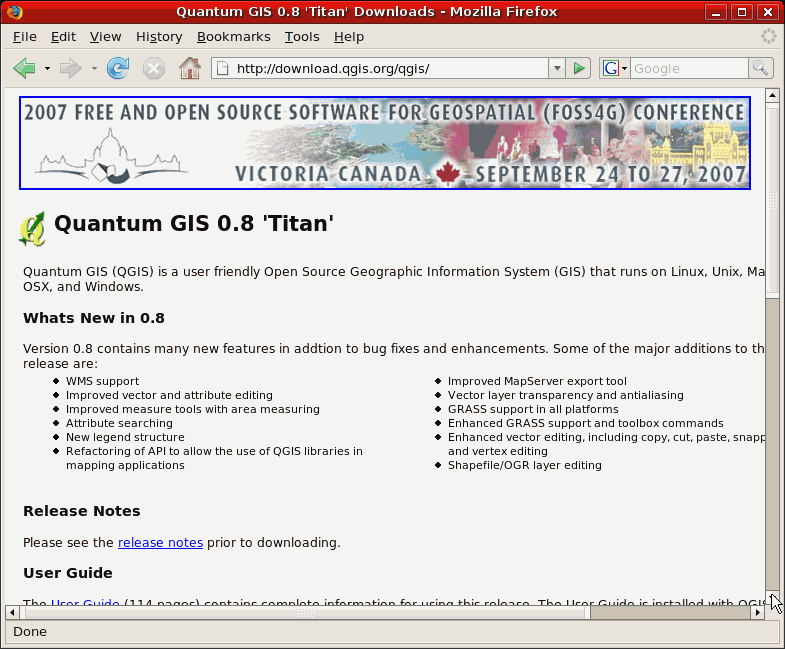Open the History menu
This screenshot has height=649, width=785.
point(159,37)
